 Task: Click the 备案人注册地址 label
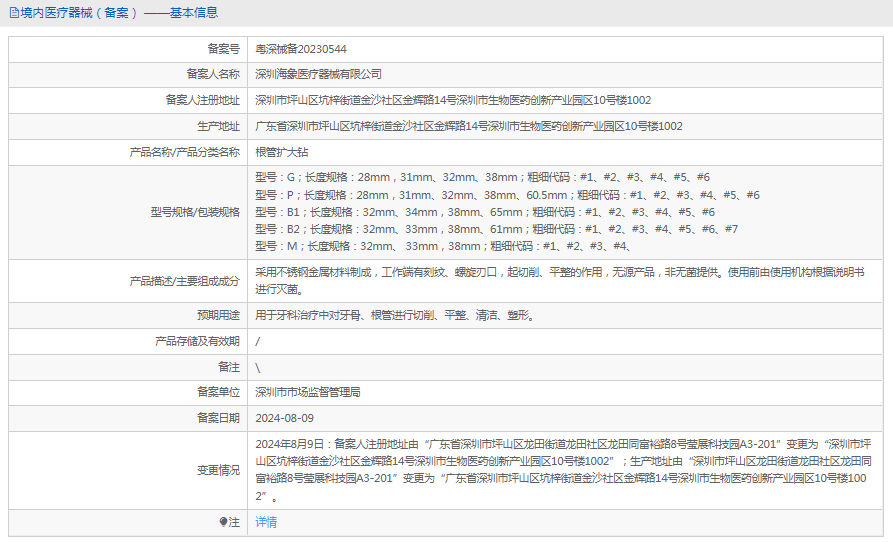click(203, 100)
